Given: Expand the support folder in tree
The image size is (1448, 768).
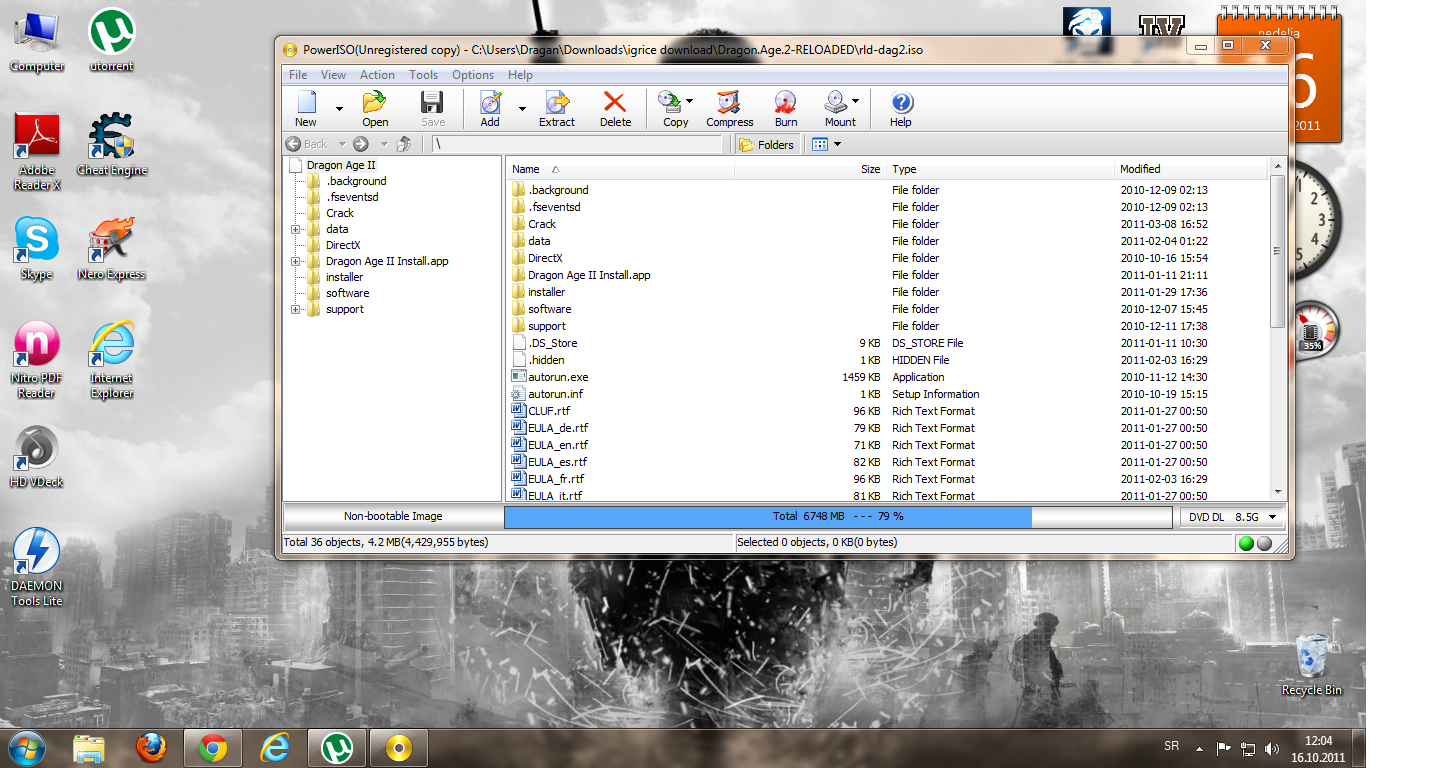Looking at the screenshot, I should 296,309.
